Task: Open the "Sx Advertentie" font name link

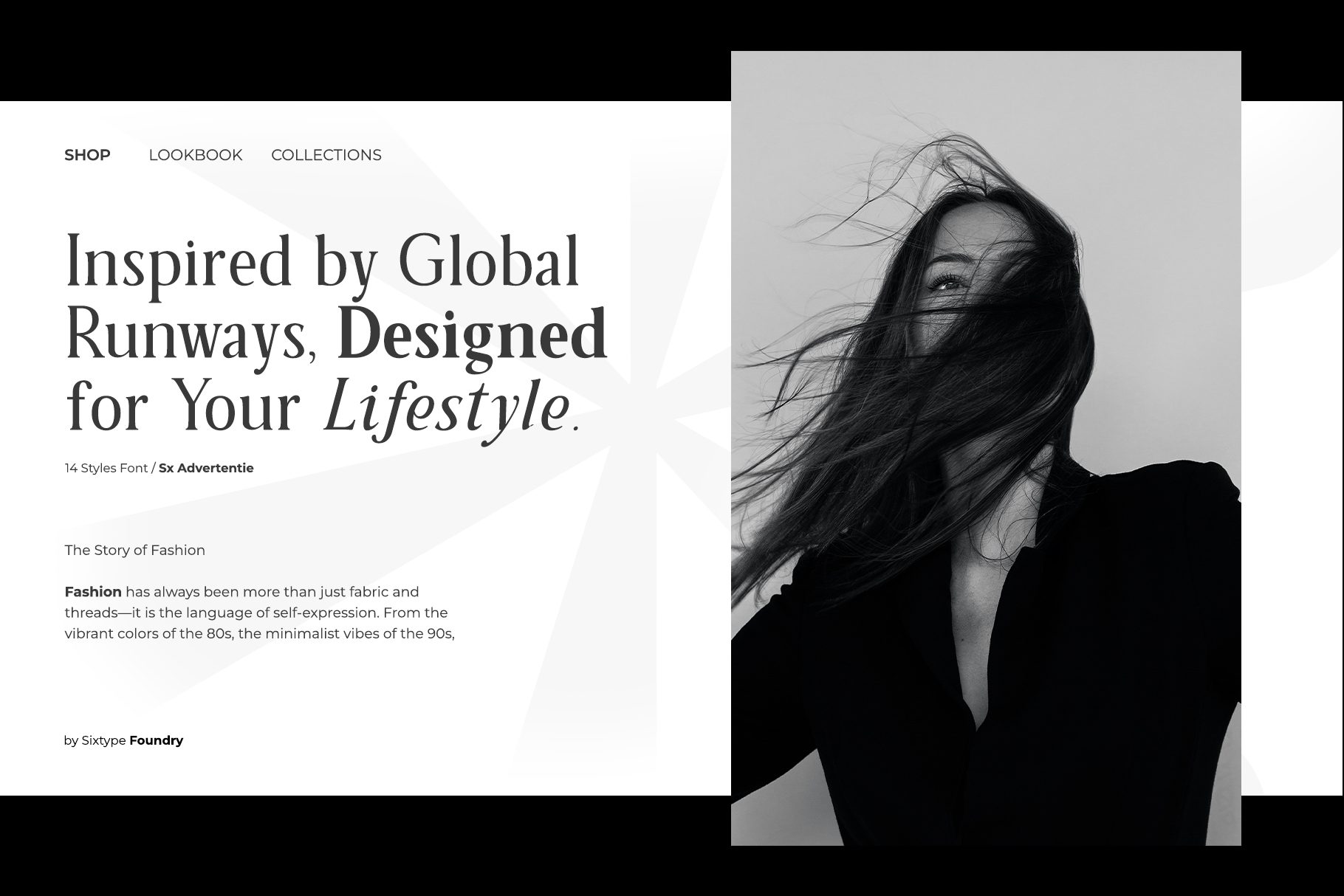Action: click(206, 468)
